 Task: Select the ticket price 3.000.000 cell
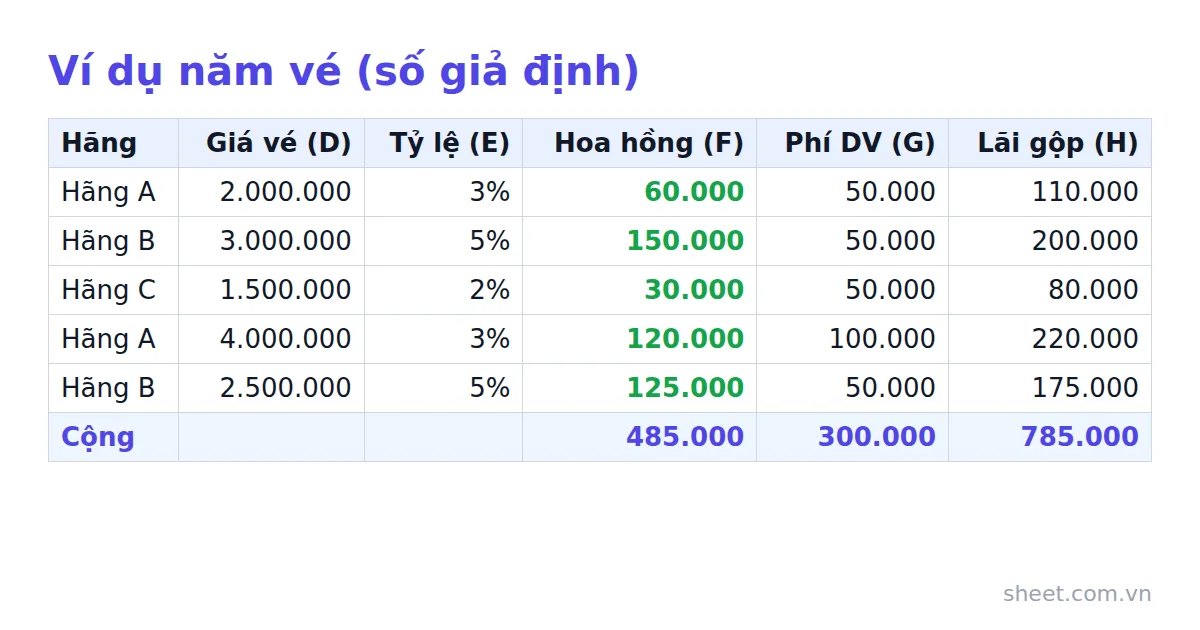(x=272, y=241)
